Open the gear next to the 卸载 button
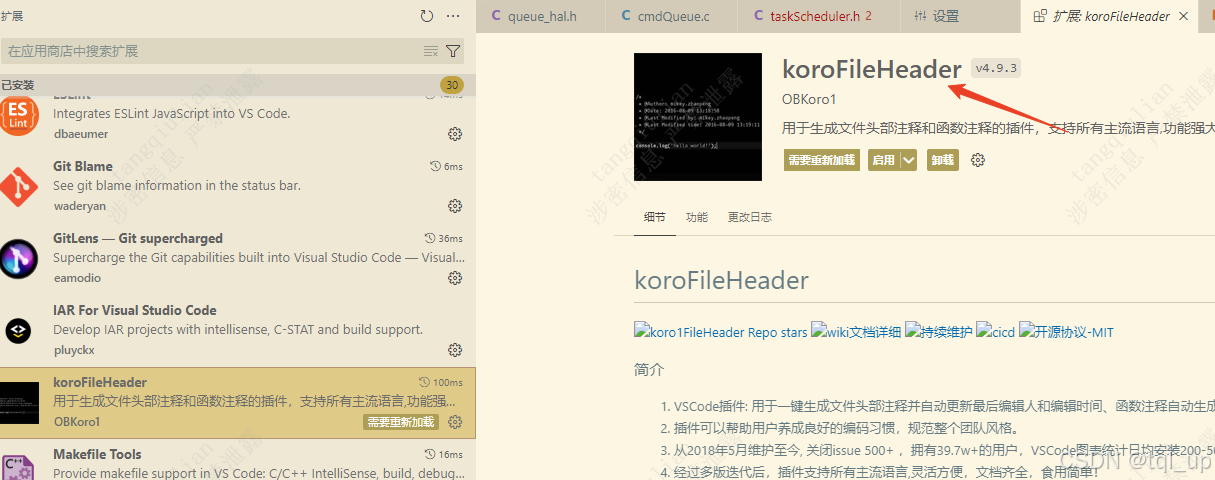 coord(978,160)
